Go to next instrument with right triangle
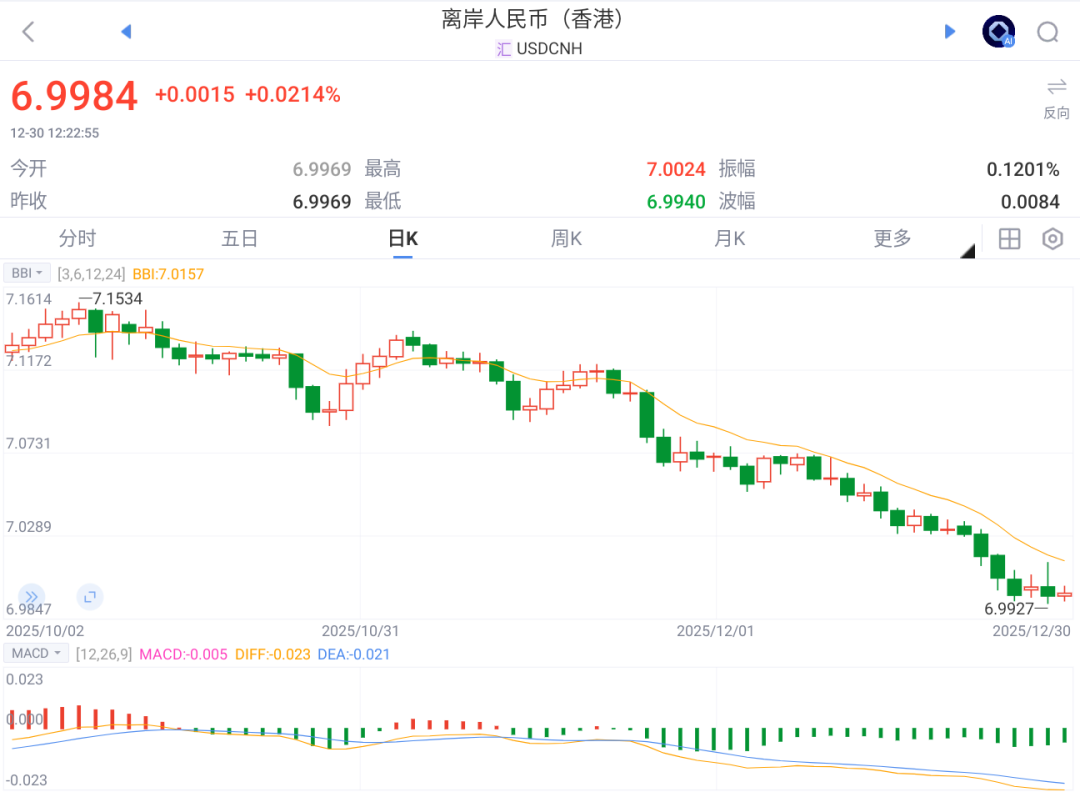 click(x=949, y=32)
